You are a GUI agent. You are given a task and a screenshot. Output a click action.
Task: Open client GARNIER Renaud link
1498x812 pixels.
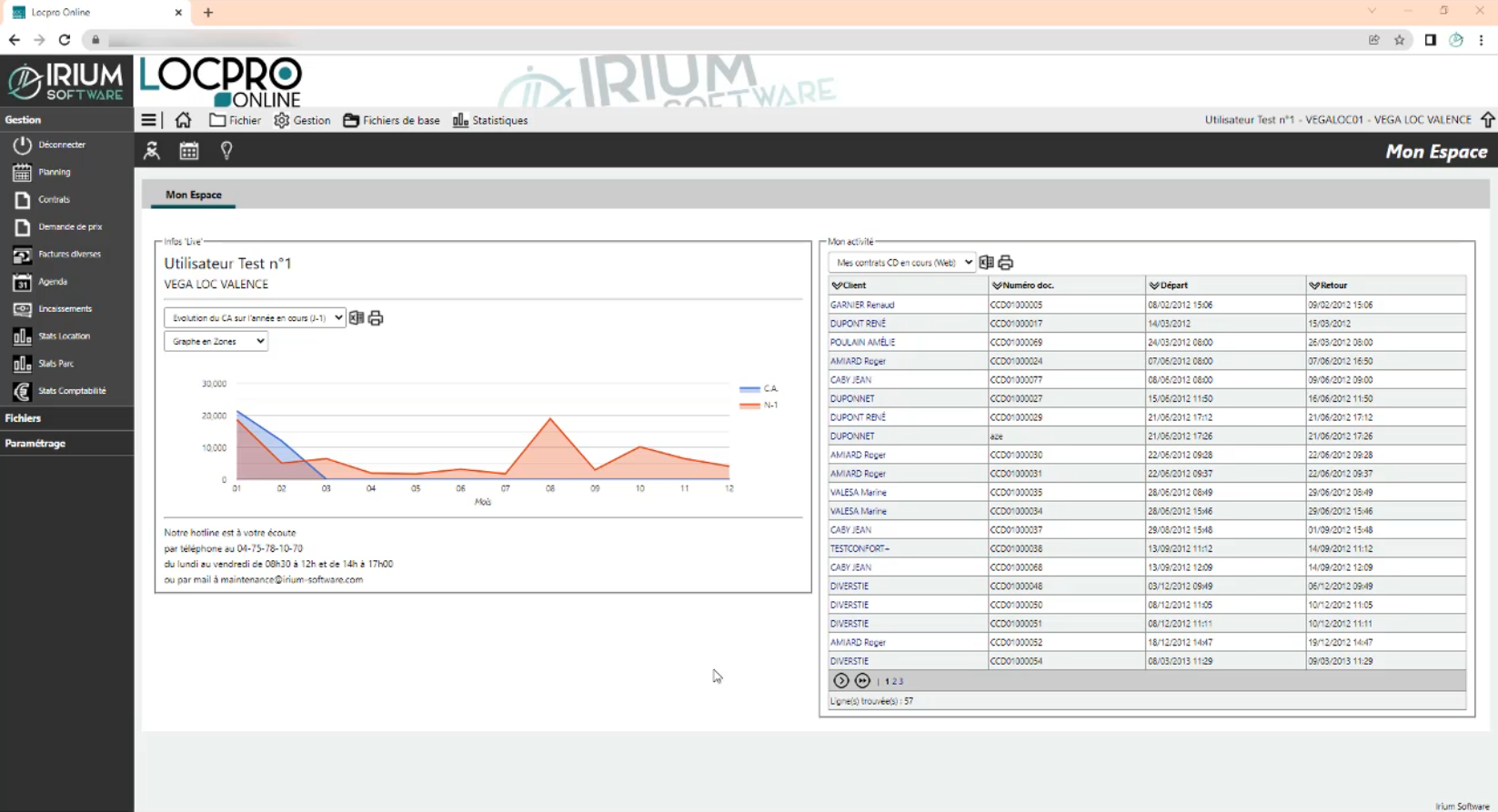pos(862,305)
